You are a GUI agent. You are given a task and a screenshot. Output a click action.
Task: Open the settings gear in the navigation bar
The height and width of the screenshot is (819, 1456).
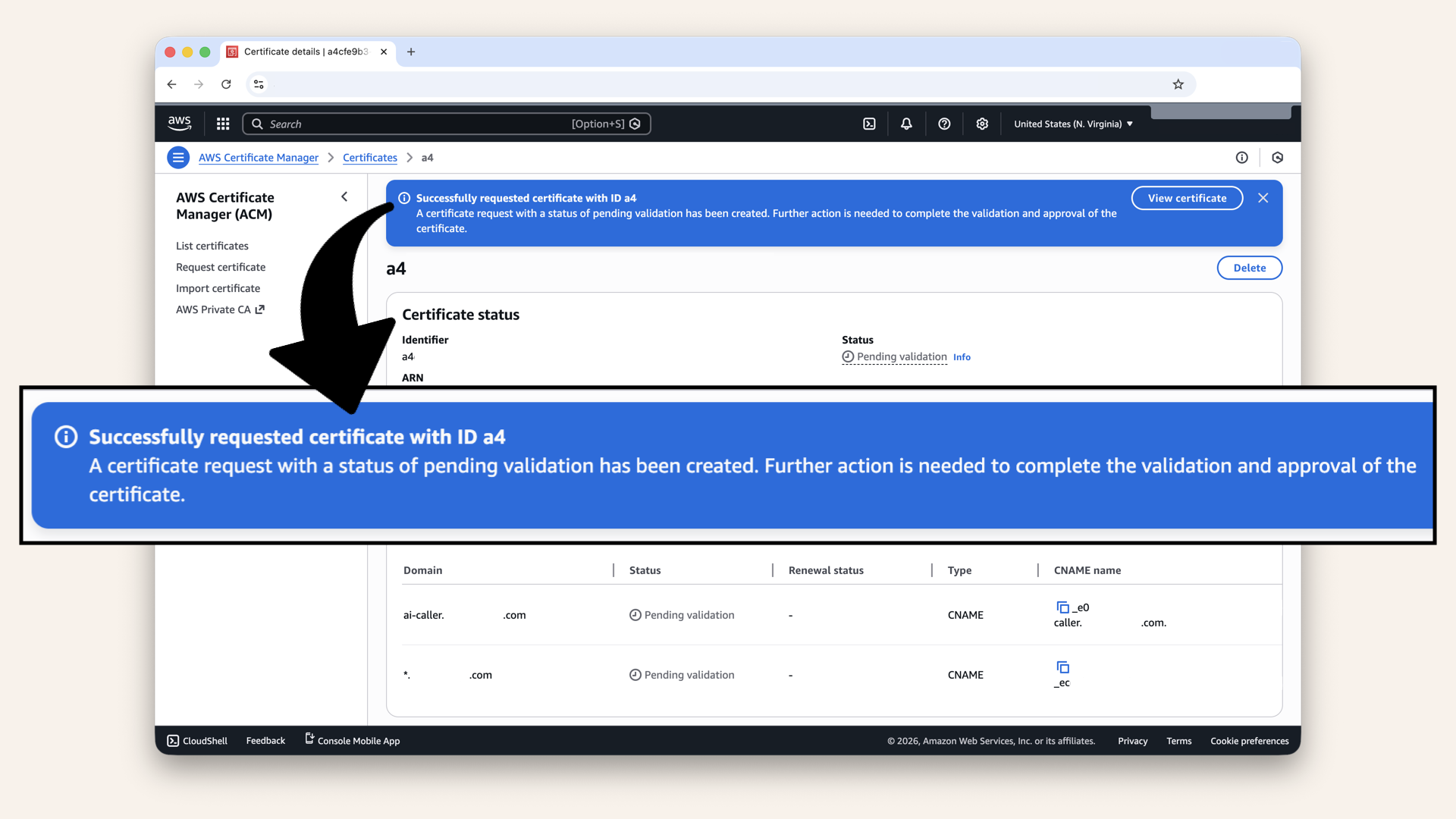(x=982, y=123)
